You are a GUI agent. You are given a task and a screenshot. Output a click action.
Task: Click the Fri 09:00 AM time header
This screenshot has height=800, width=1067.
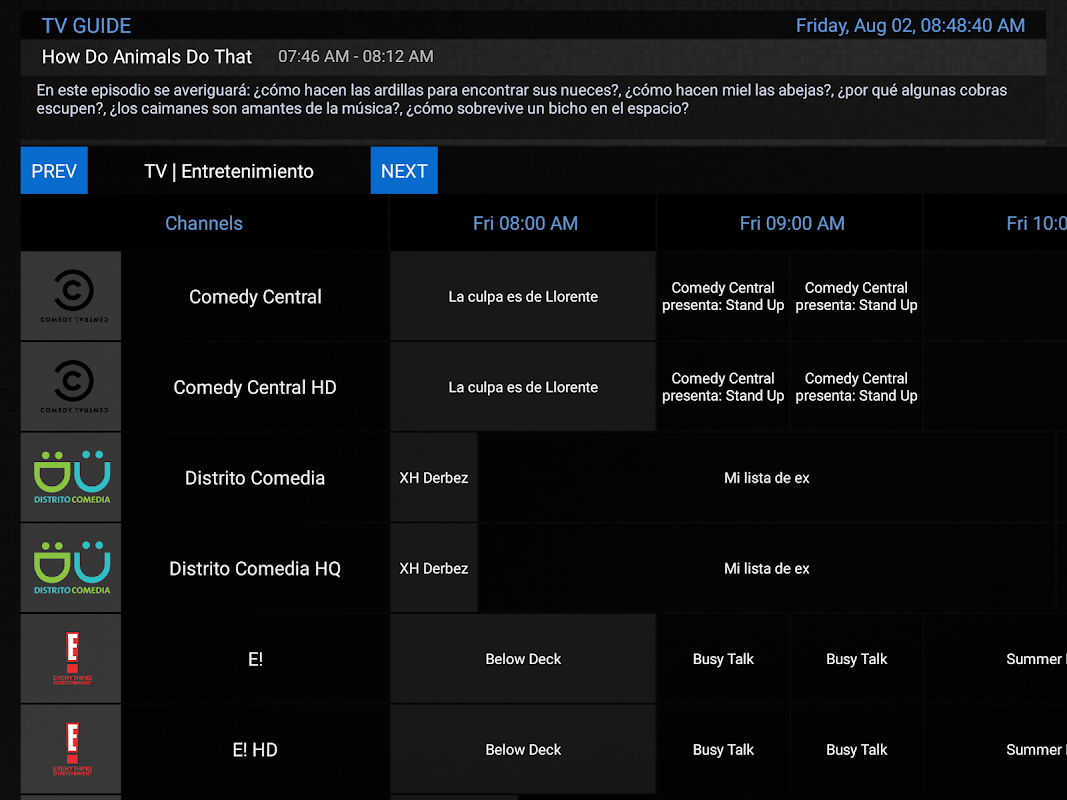[791, 223]
